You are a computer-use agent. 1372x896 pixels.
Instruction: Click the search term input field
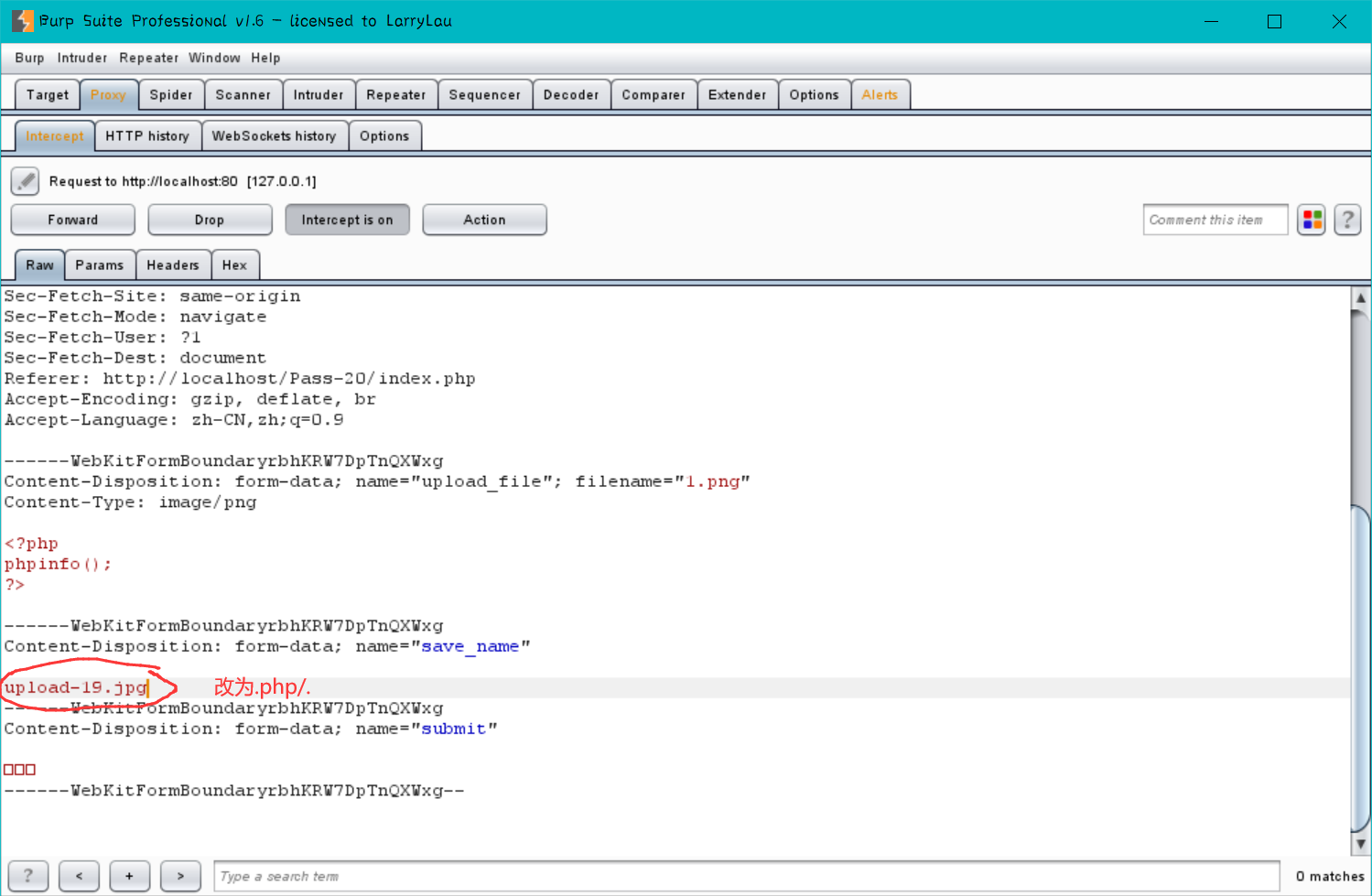747,876
